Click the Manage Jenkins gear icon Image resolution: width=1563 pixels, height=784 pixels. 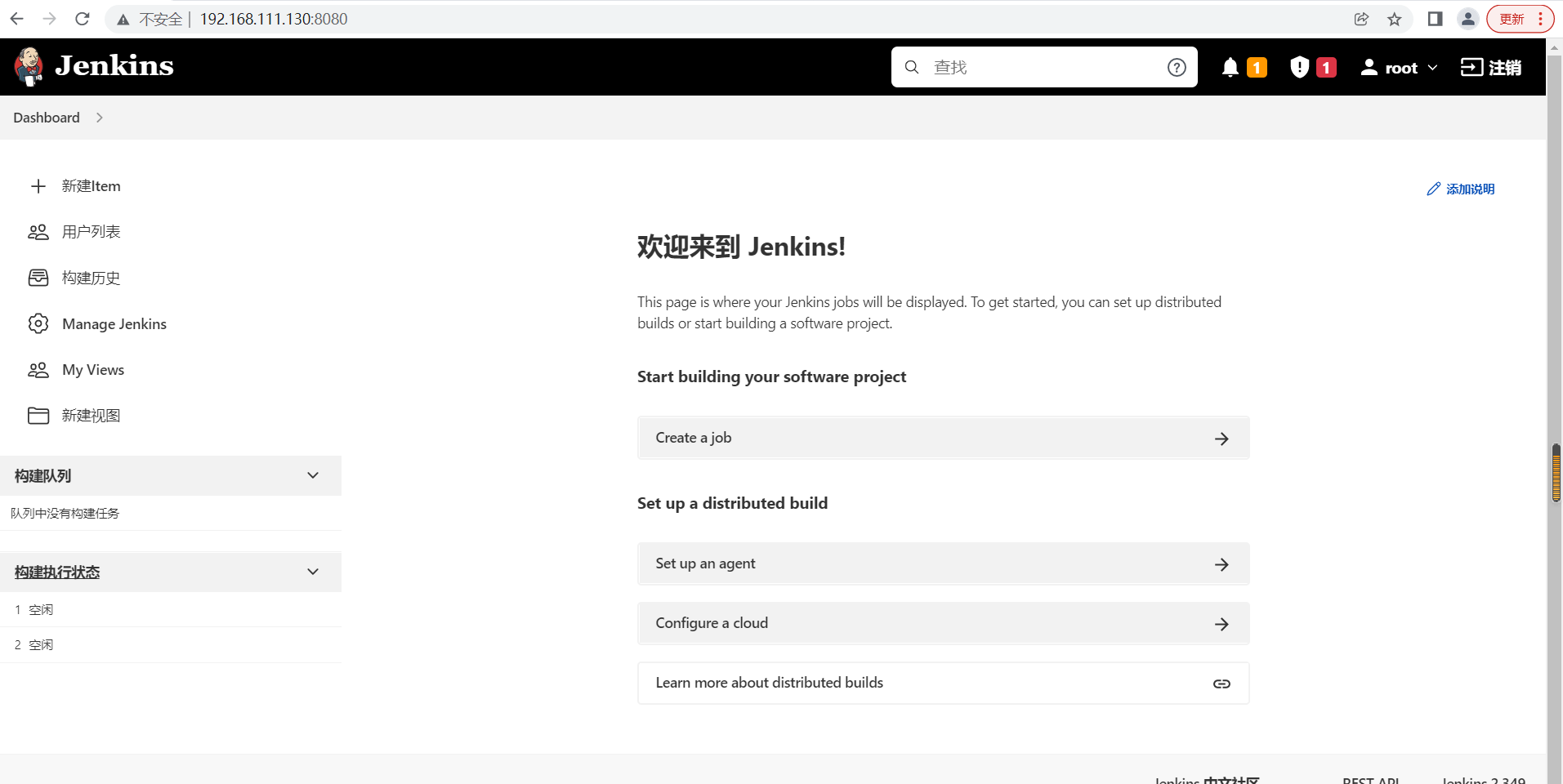pos(38,323)
